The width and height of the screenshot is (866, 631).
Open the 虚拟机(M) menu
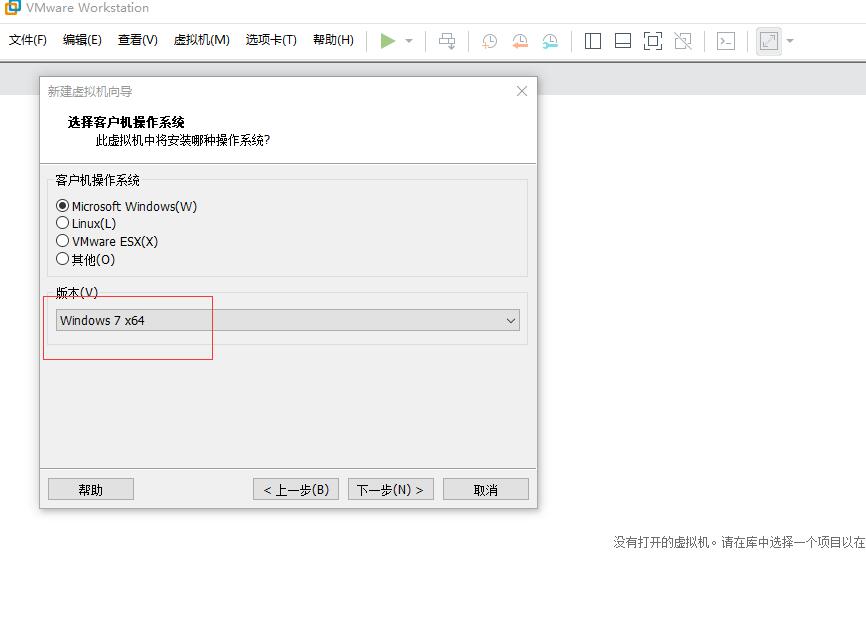pyautogui.click(x=202, y=40)
